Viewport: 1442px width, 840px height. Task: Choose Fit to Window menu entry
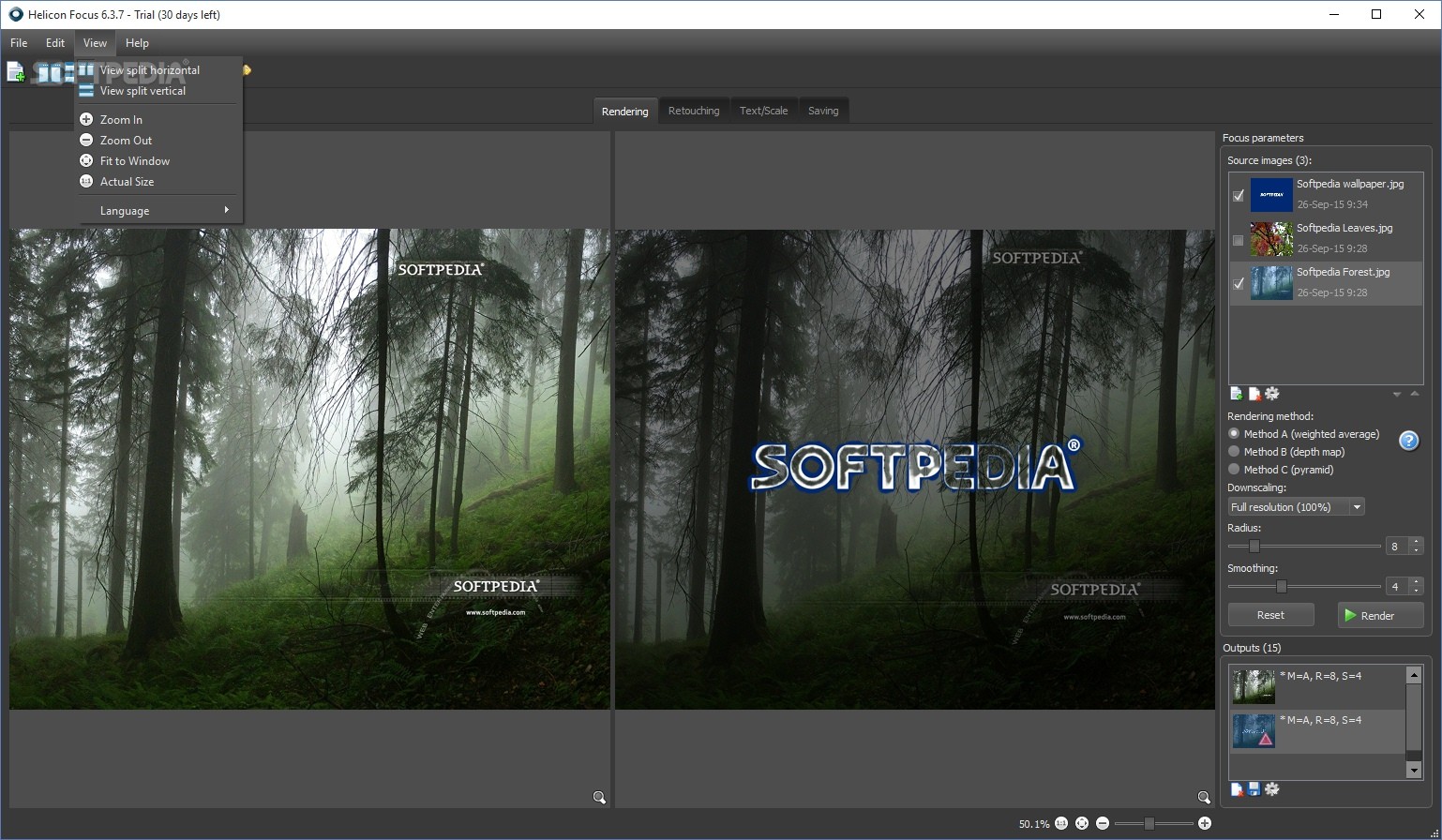(x=158, y=161)
